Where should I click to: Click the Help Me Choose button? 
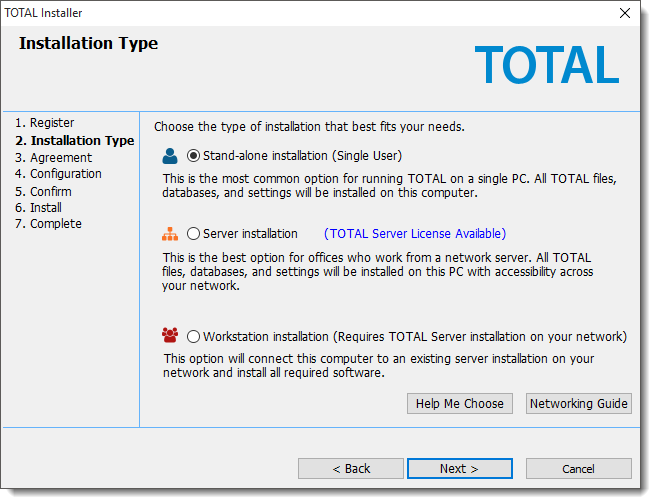point(460,403)
